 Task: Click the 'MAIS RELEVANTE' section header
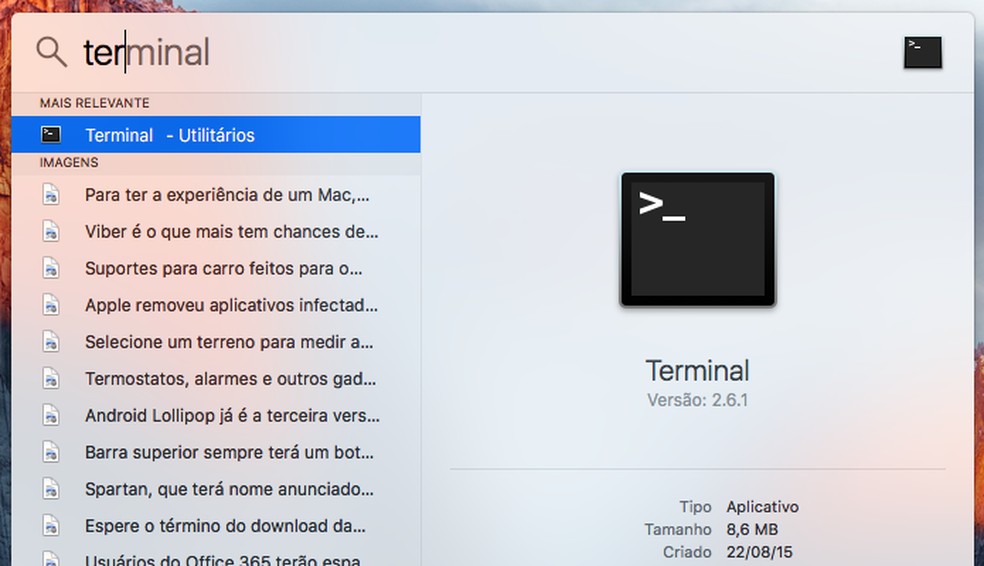(95, 103)
